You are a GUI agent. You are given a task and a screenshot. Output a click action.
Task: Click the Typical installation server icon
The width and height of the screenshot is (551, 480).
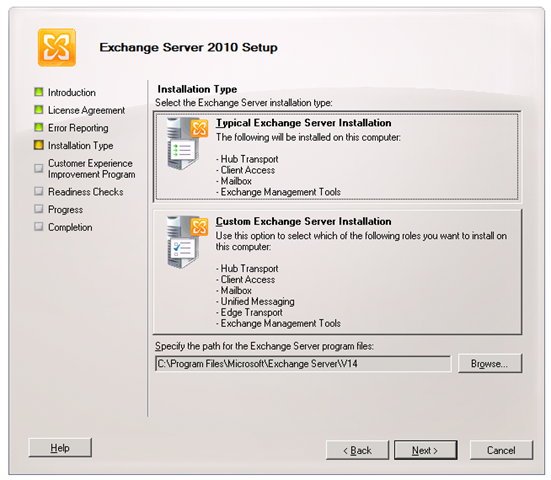[x=187, y=144]
